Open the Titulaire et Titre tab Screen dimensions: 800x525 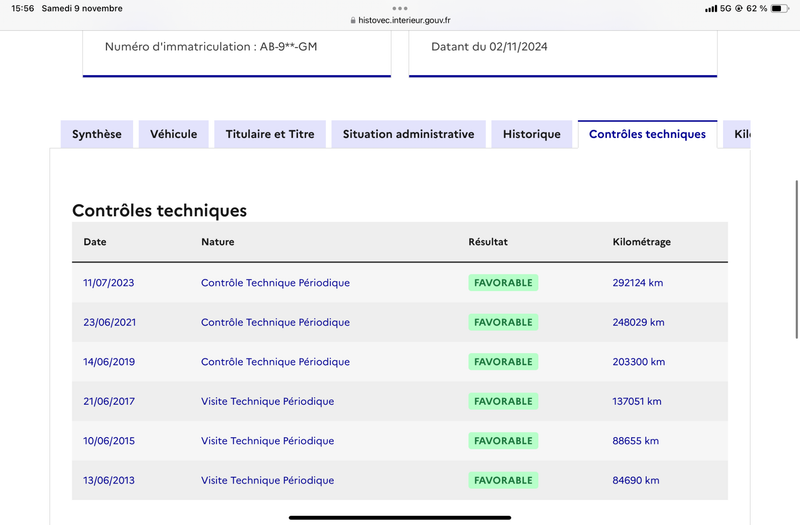pos(270,134)
